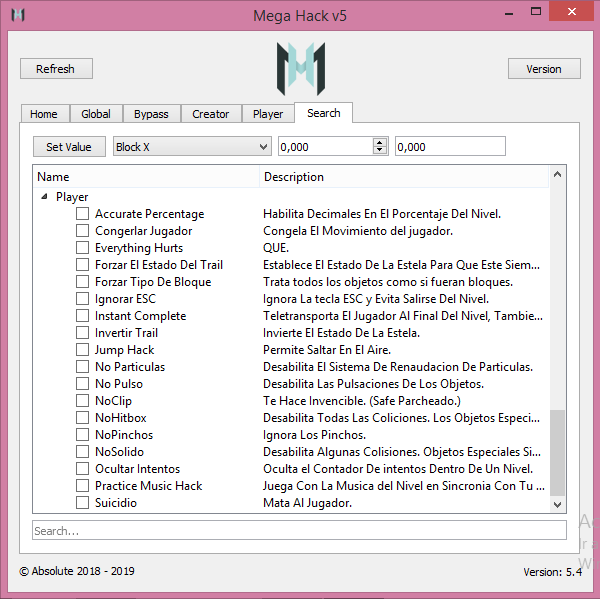Click 'Congela El Movimiento del jugador.' text
The height and width of the screenshot is (599, 600).
pos(358,230)
